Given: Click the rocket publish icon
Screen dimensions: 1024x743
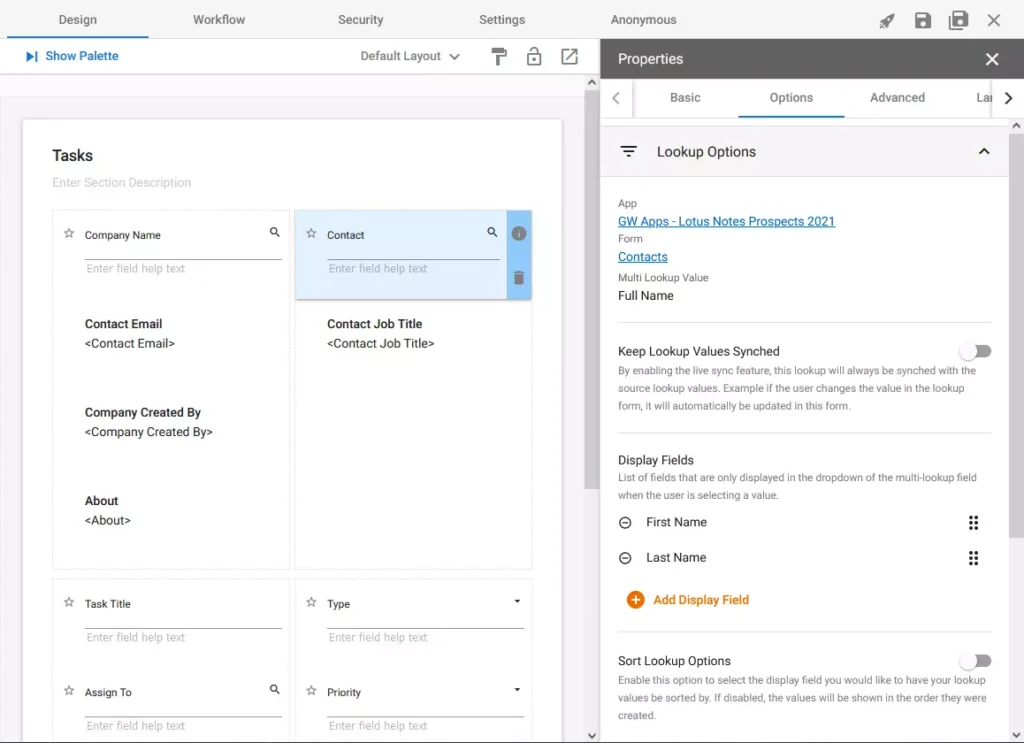Looking at the screenshot, I should click(887, 21).
